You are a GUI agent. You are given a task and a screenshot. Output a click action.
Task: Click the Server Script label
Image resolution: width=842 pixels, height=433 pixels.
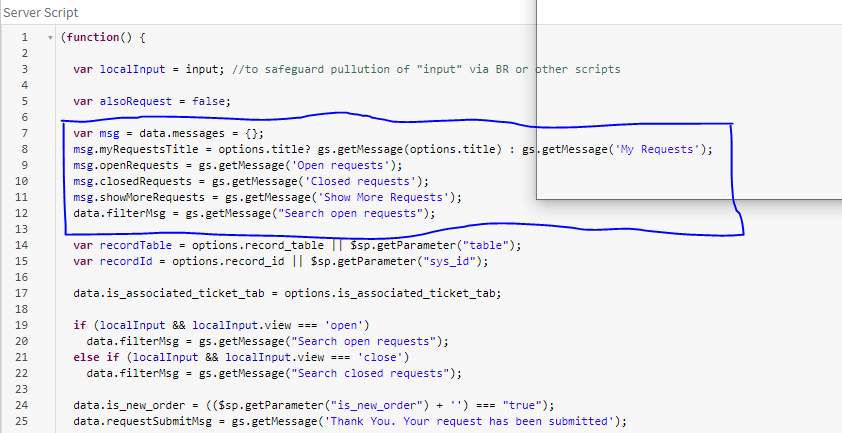pyautogui.click(x=41, y=12)
